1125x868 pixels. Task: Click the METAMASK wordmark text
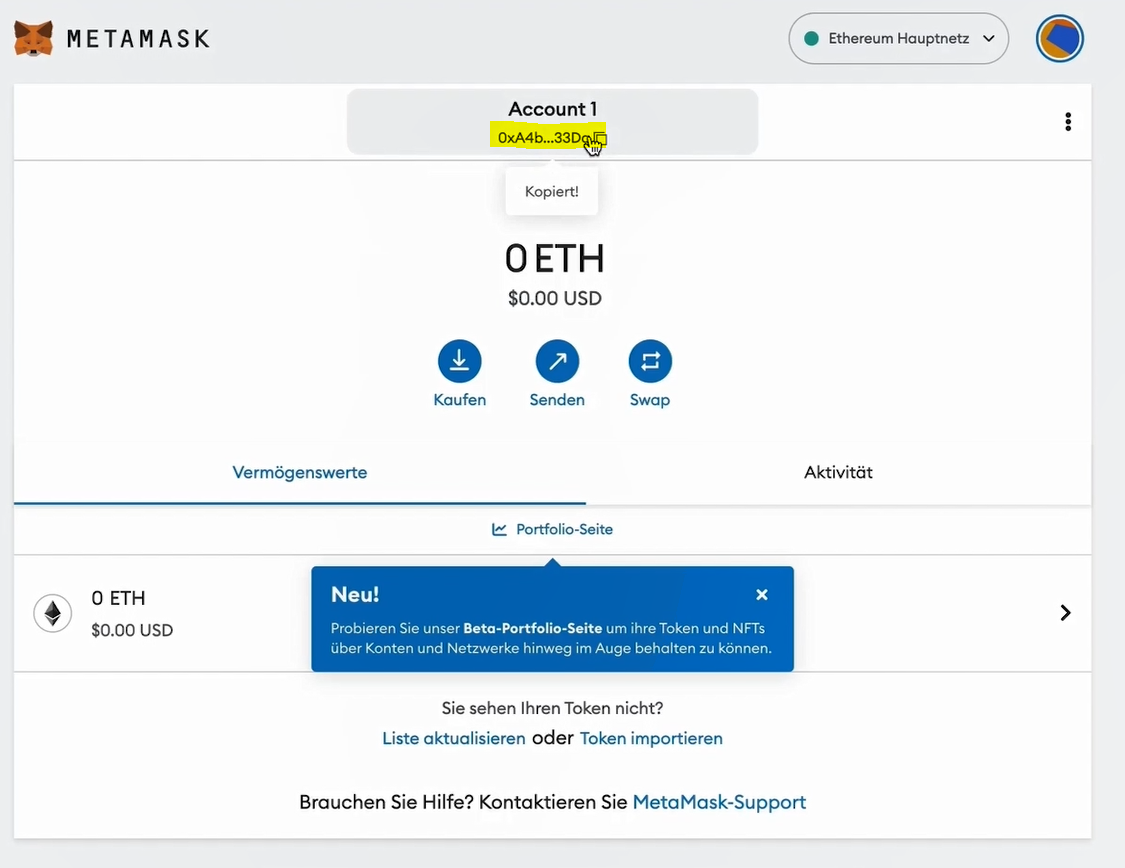pos(138,39)
